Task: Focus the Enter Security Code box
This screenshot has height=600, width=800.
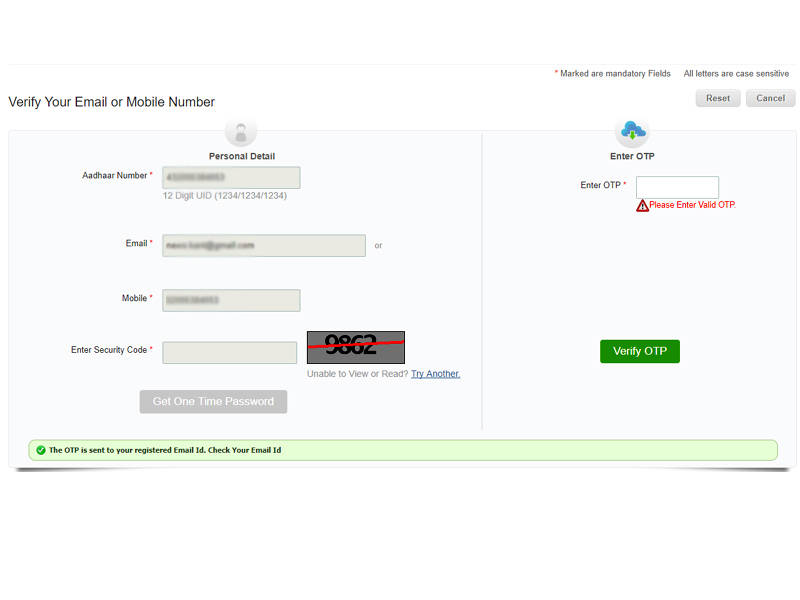Action: 230,352
